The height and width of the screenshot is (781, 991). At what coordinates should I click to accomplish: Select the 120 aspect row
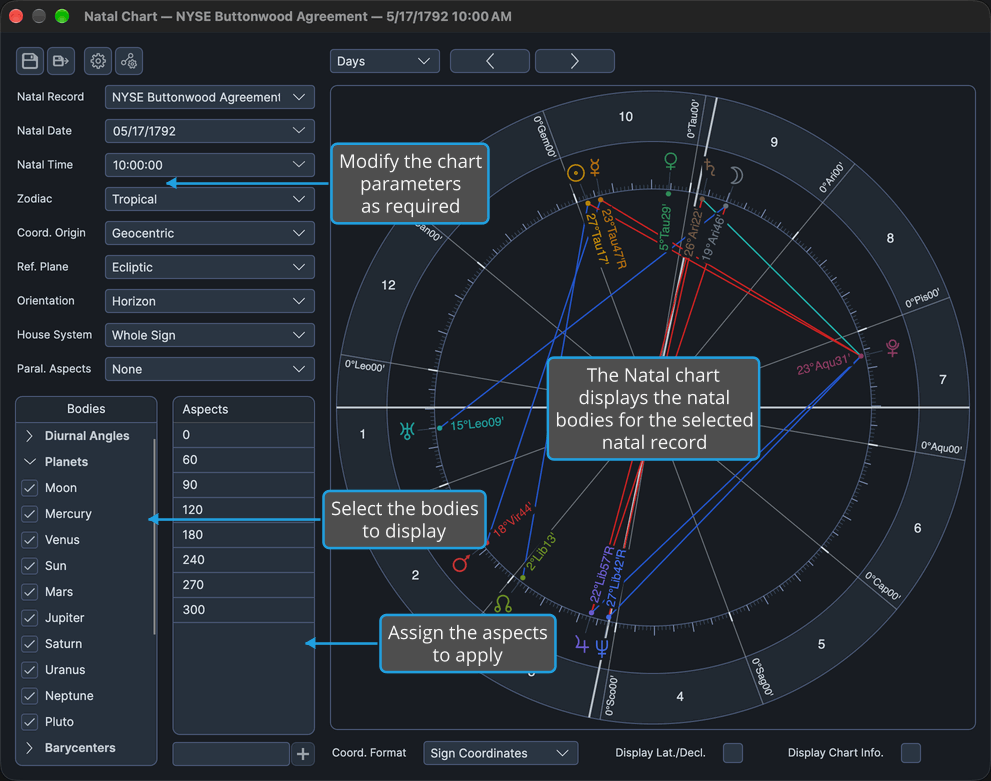[x=243, y=510]
